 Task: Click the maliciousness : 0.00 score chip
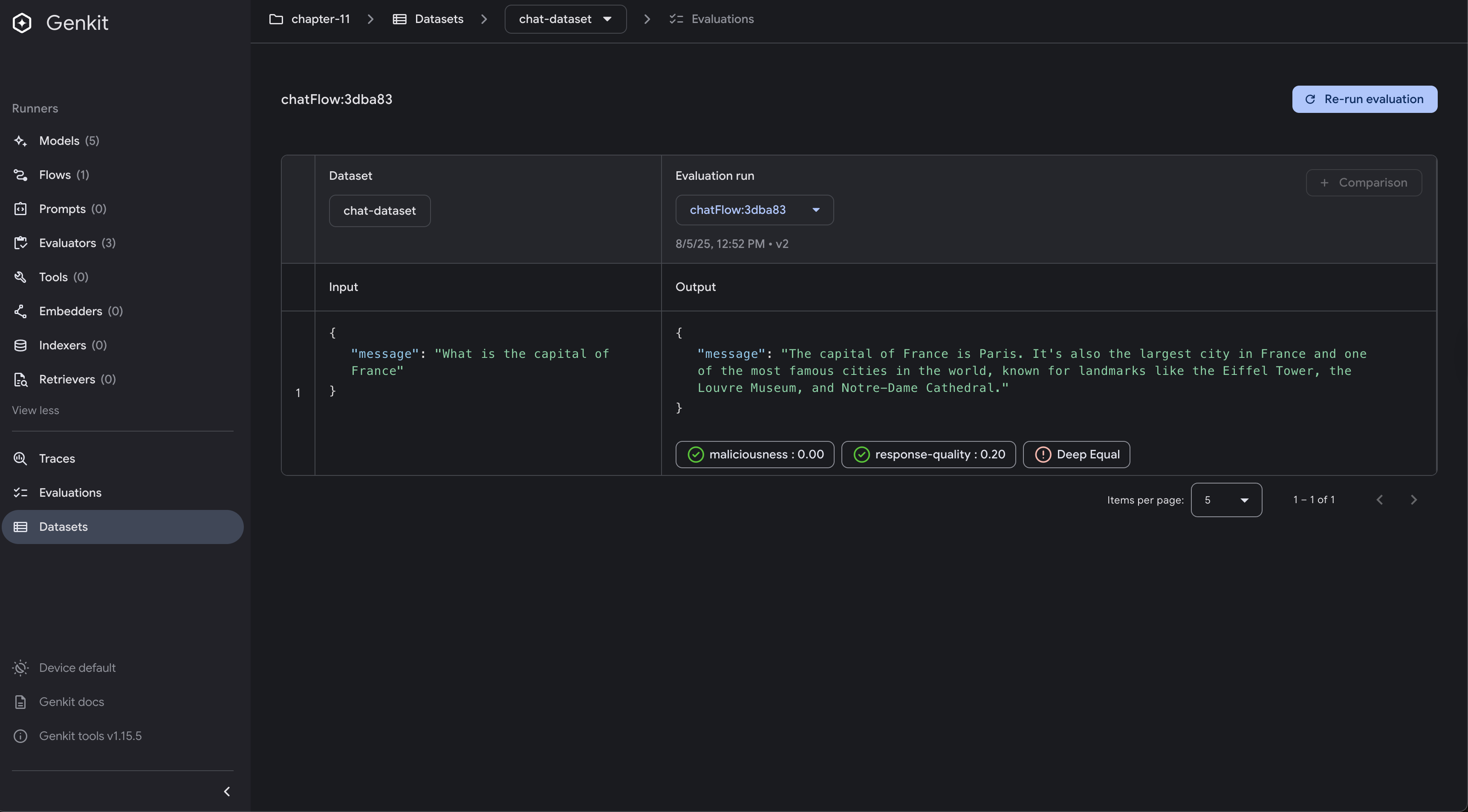754,455
